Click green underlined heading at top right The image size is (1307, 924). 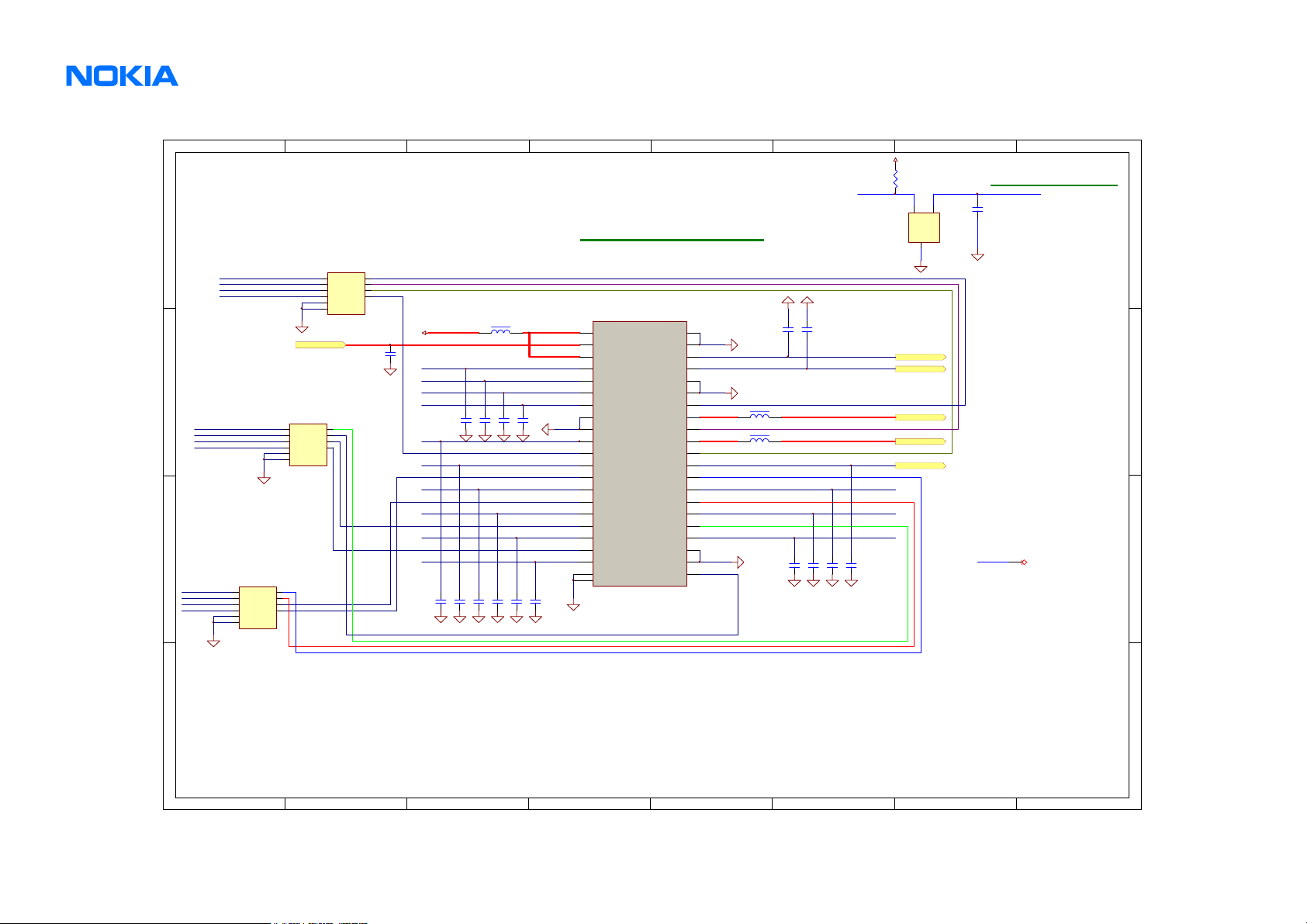(1053, 185)
